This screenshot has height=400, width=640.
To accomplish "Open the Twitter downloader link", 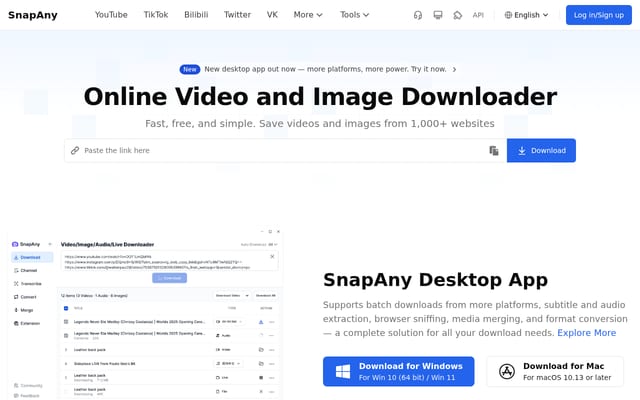I will click(x=237, y=15).
